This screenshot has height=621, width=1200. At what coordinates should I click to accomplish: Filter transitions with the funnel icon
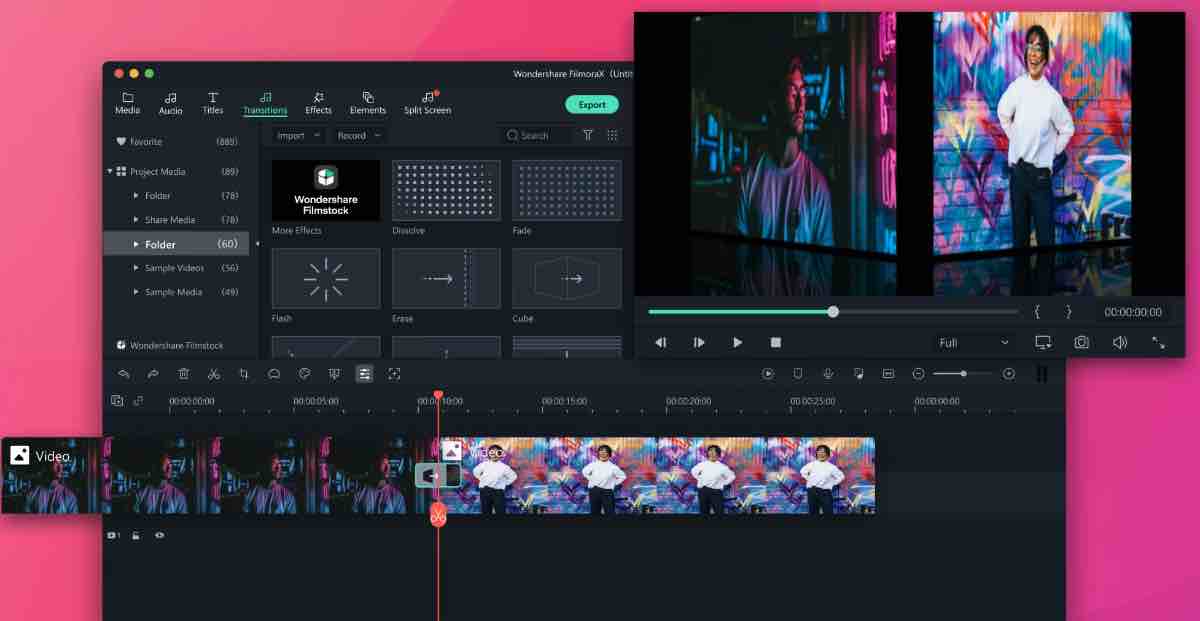(588, 135)
